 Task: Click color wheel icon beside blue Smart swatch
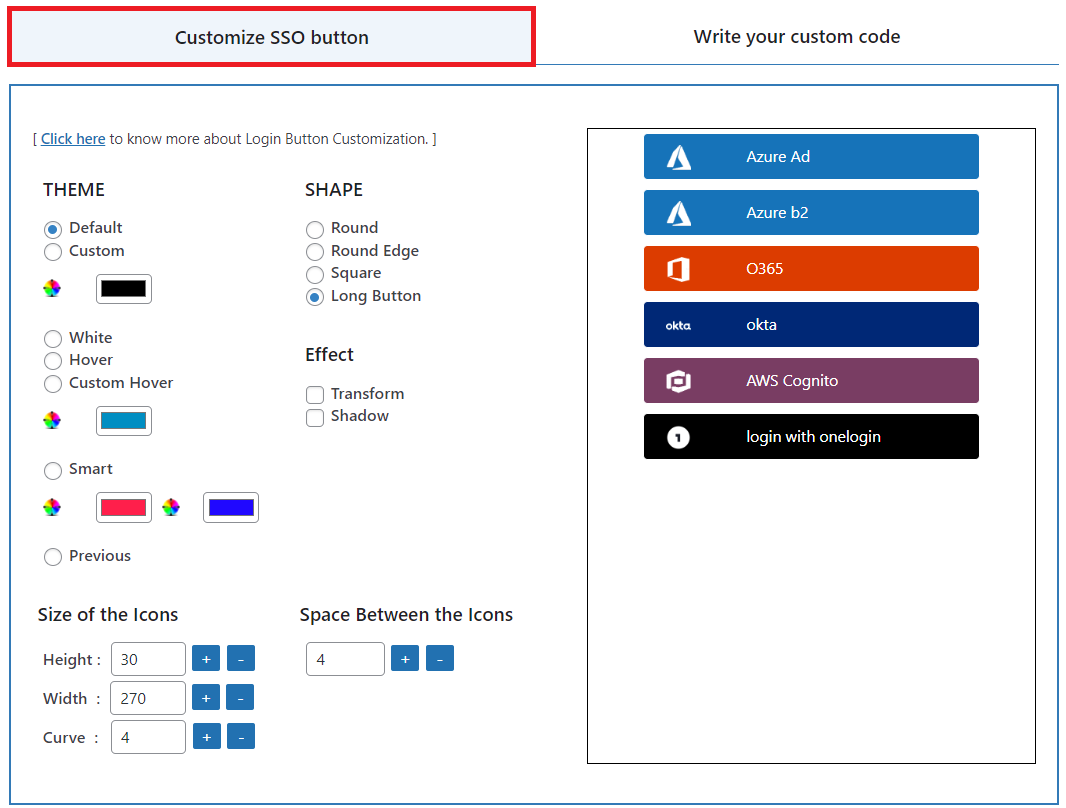click(171, 507)
